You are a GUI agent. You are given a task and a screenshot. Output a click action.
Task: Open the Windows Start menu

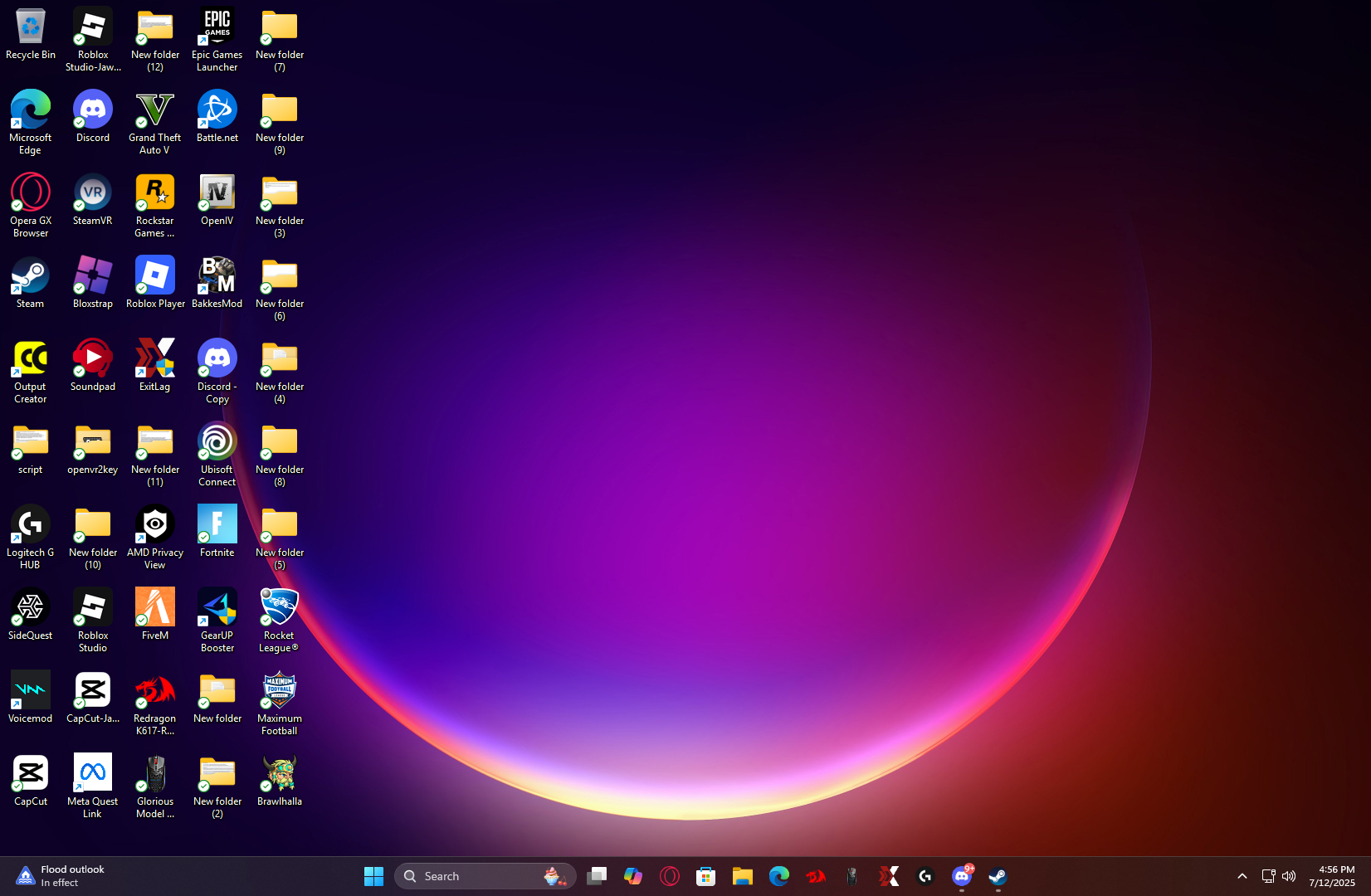(x=373, y=876)
